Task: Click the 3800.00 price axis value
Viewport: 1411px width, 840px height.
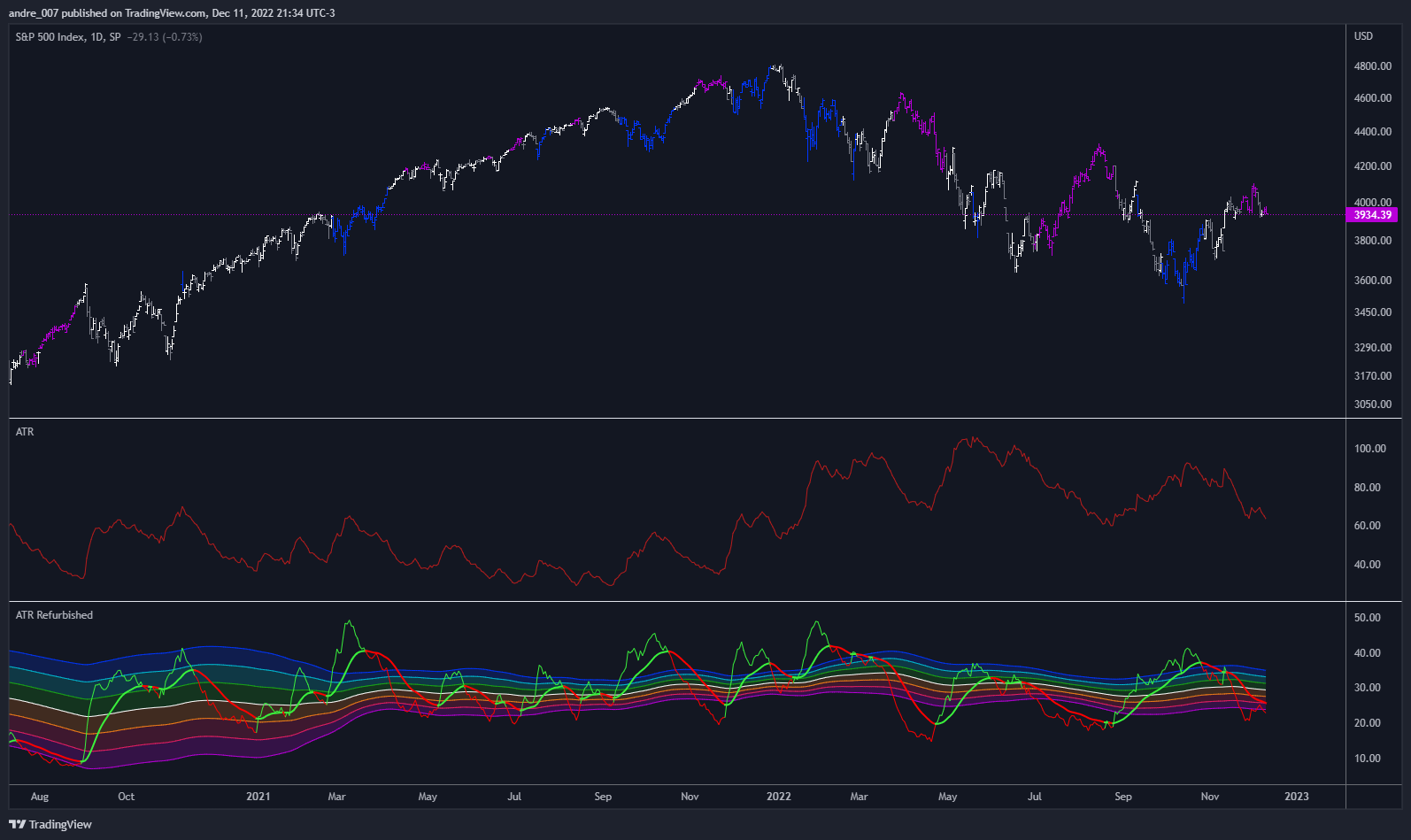Action: point(1372,241)
